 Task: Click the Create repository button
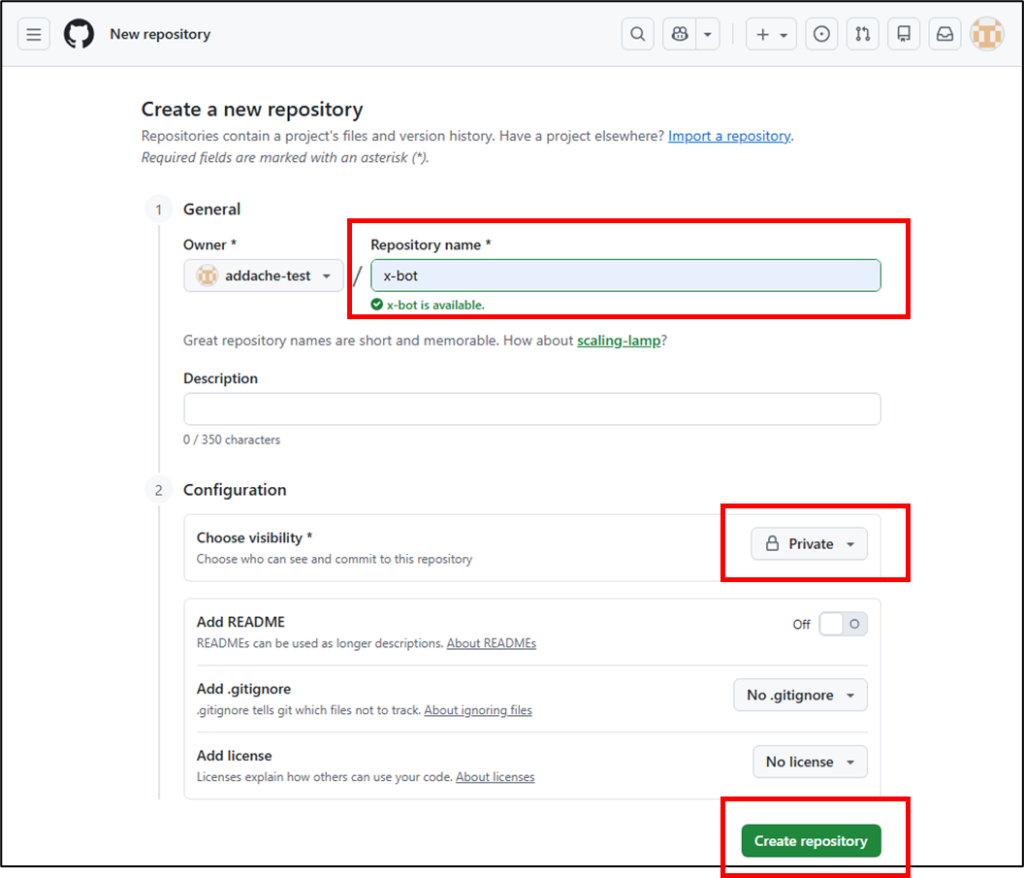coord(810,841)
